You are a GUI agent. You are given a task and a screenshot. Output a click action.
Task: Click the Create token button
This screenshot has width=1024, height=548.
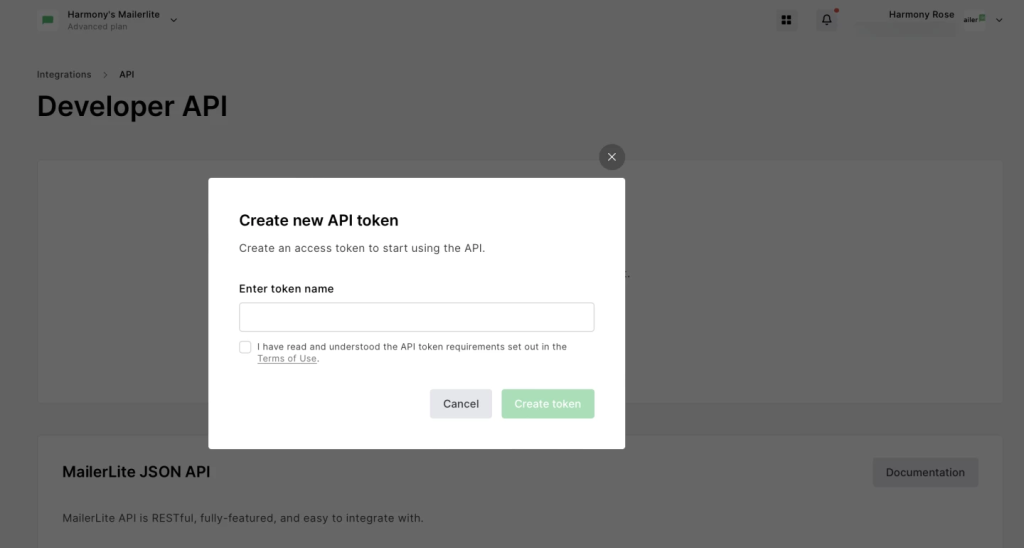[x=547, y=404]
